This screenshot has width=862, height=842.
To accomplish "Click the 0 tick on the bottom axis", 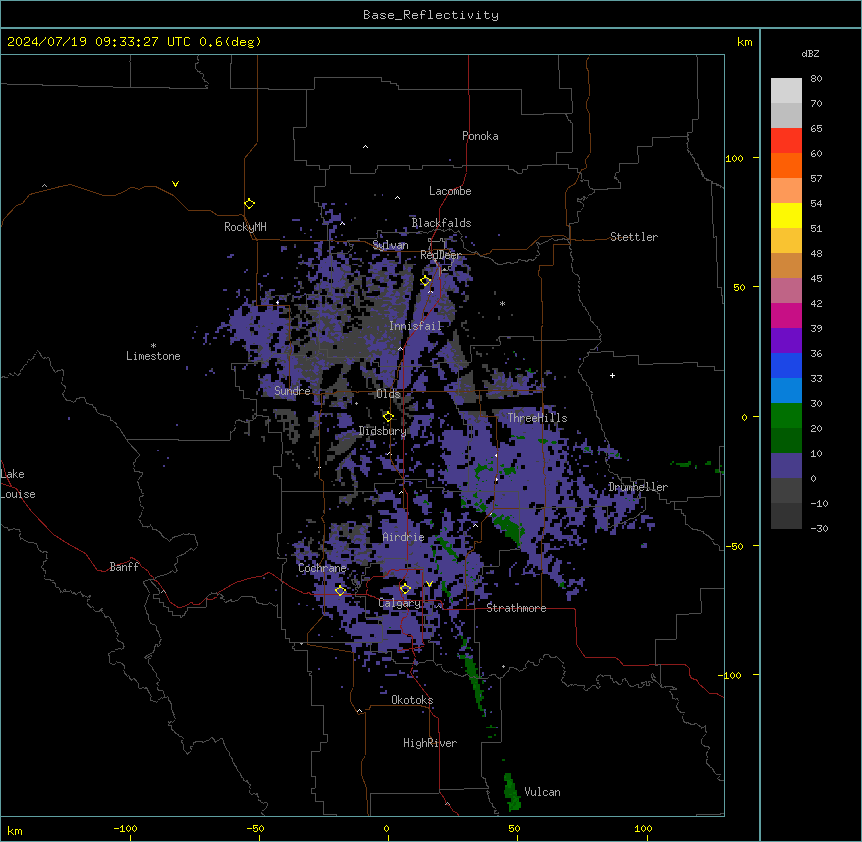I will 386,828.
